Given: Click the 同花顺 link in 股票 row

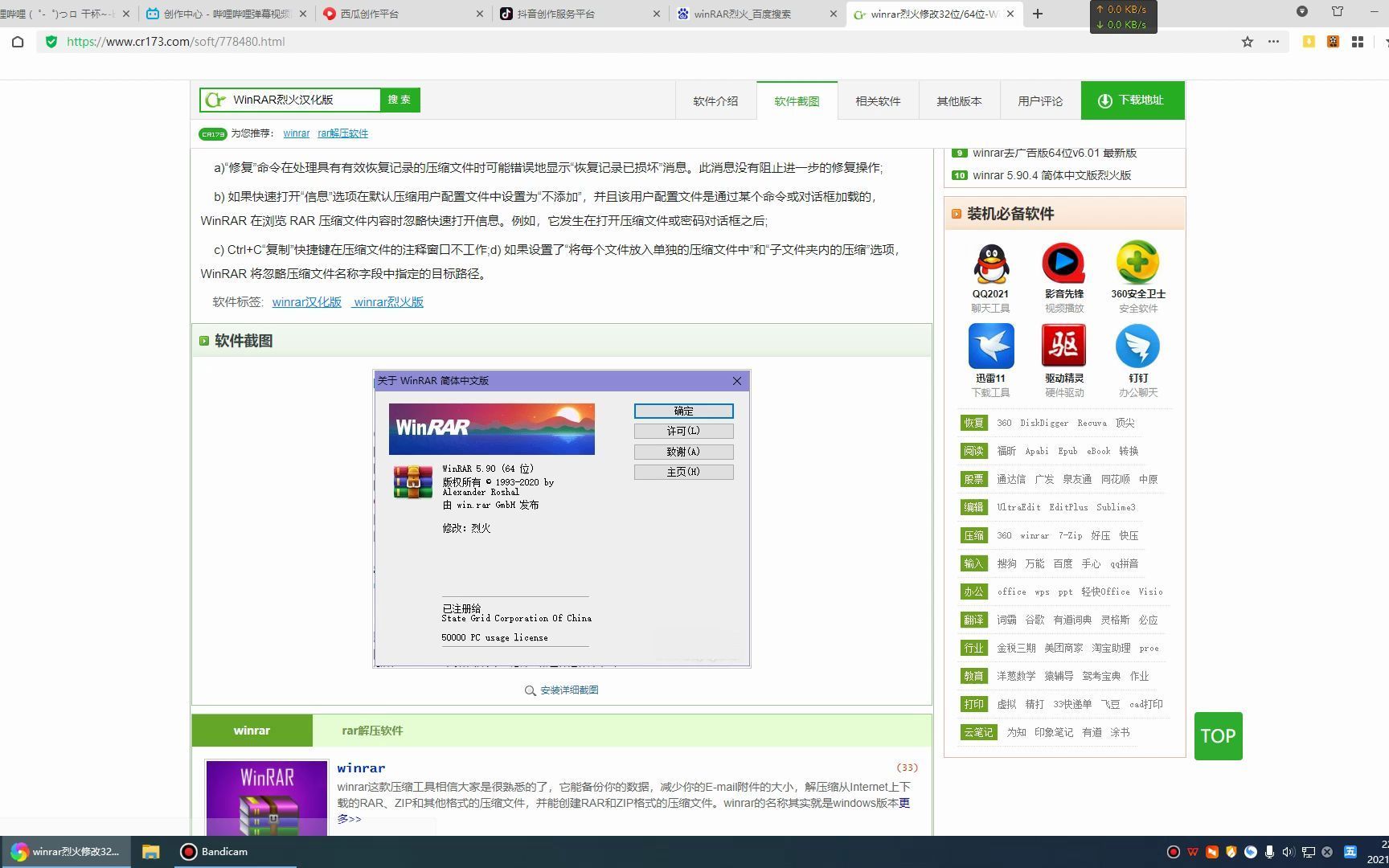Looking at the screenshot, I should coord(1115,479).
